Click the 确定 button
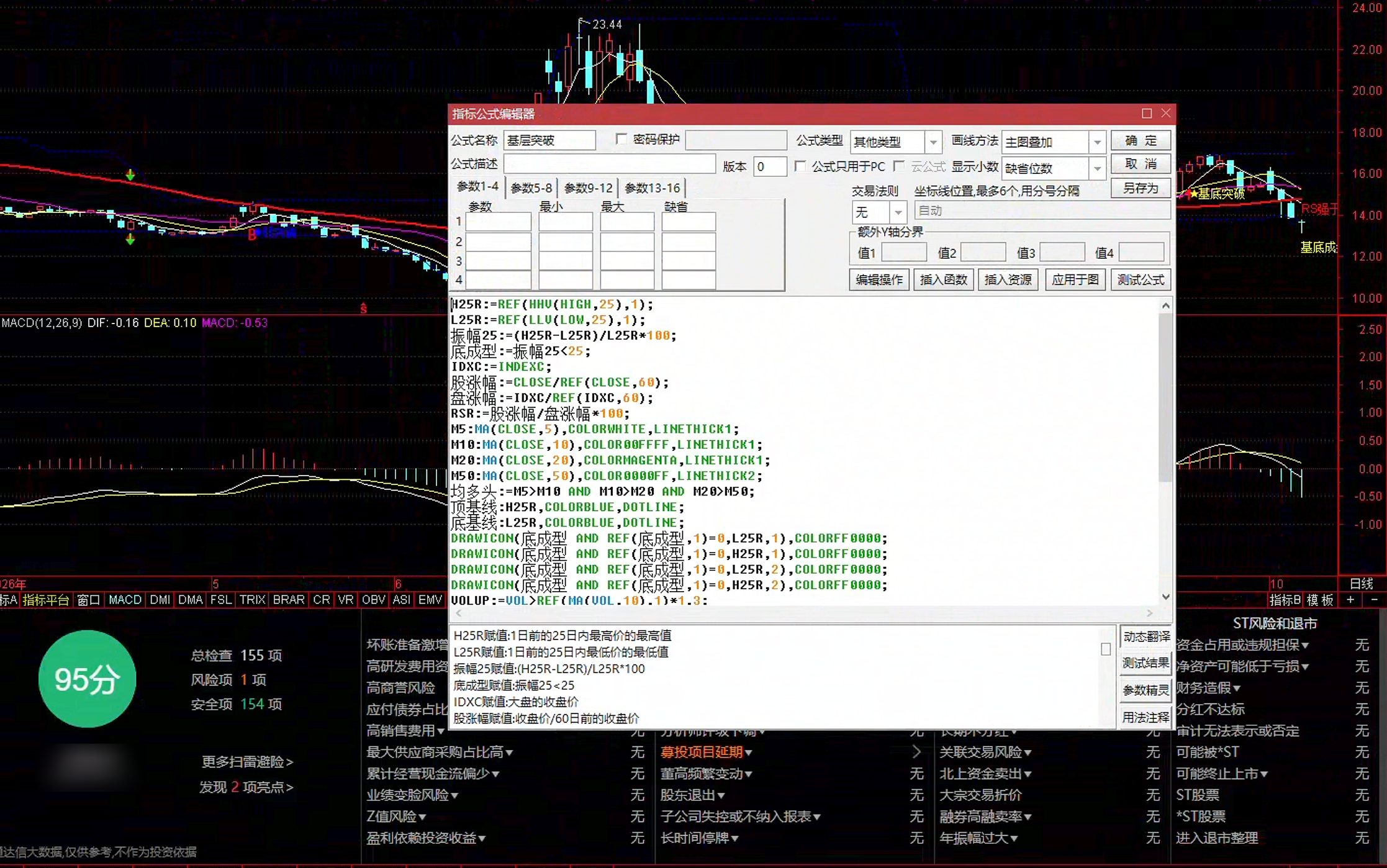1387x868 pixels. pyautogui.click(x=1141, y=140)
